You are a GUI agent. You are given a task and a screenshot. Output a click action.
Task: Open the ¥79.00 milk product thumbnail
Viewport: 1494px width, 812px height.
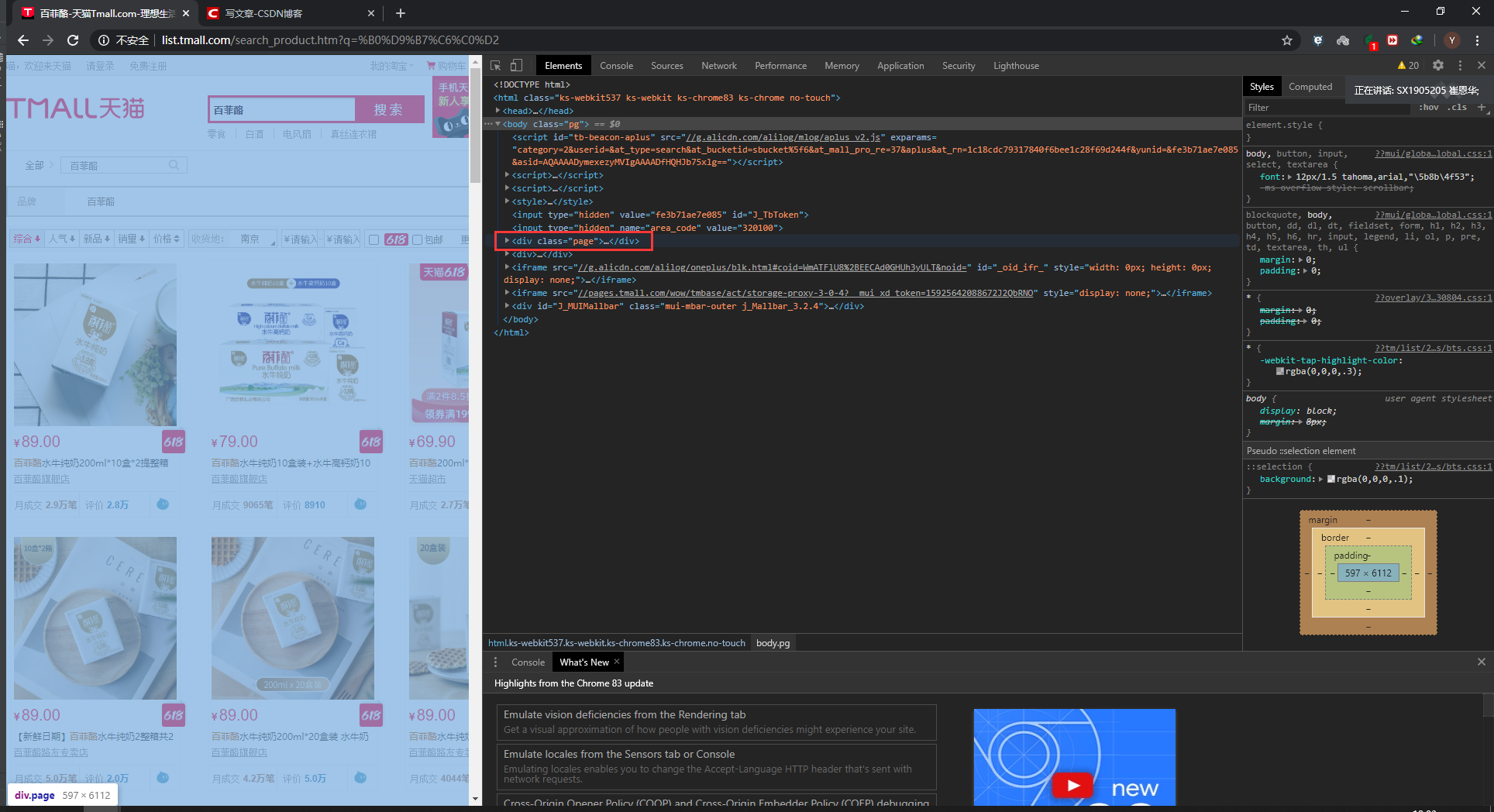tap(293, 344)
